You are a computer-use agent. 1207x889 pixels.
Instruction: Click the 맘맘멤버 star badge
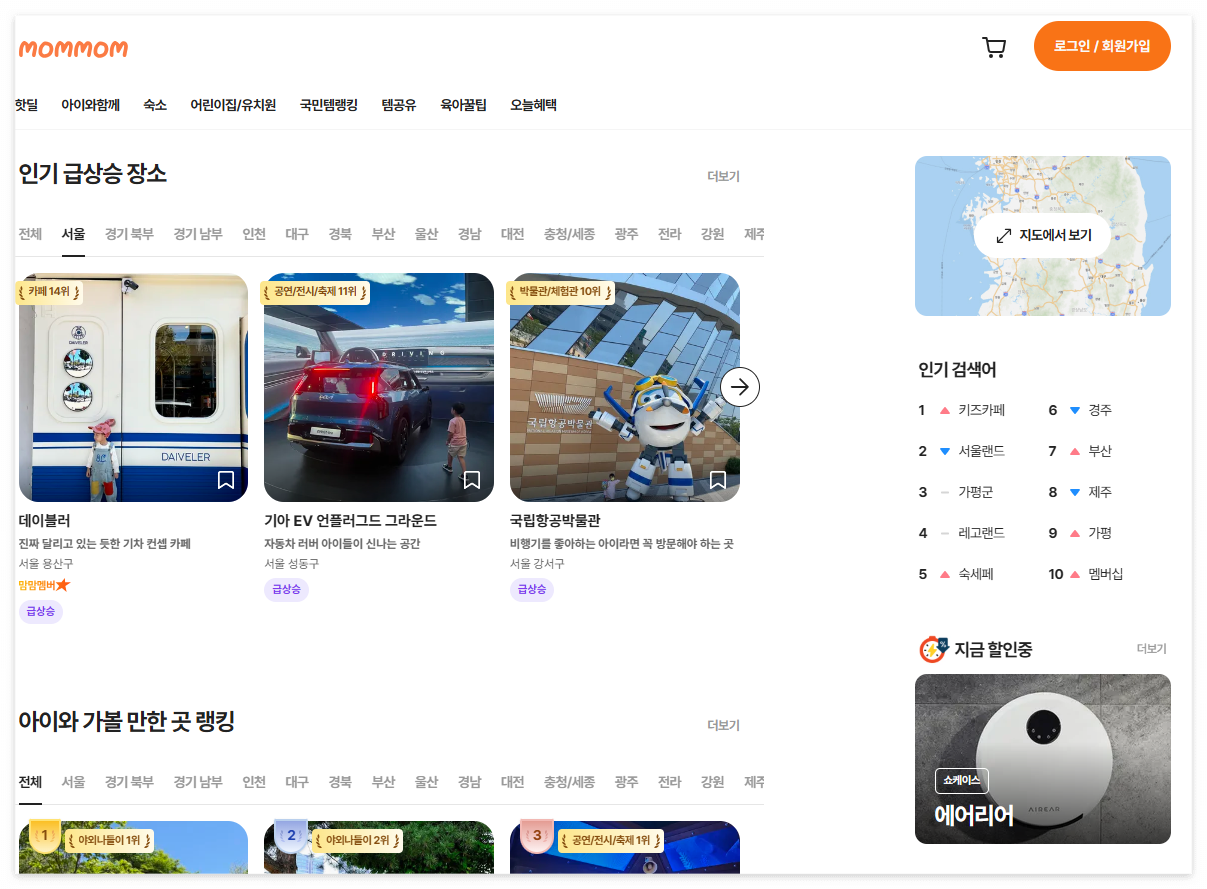[44, 584]
